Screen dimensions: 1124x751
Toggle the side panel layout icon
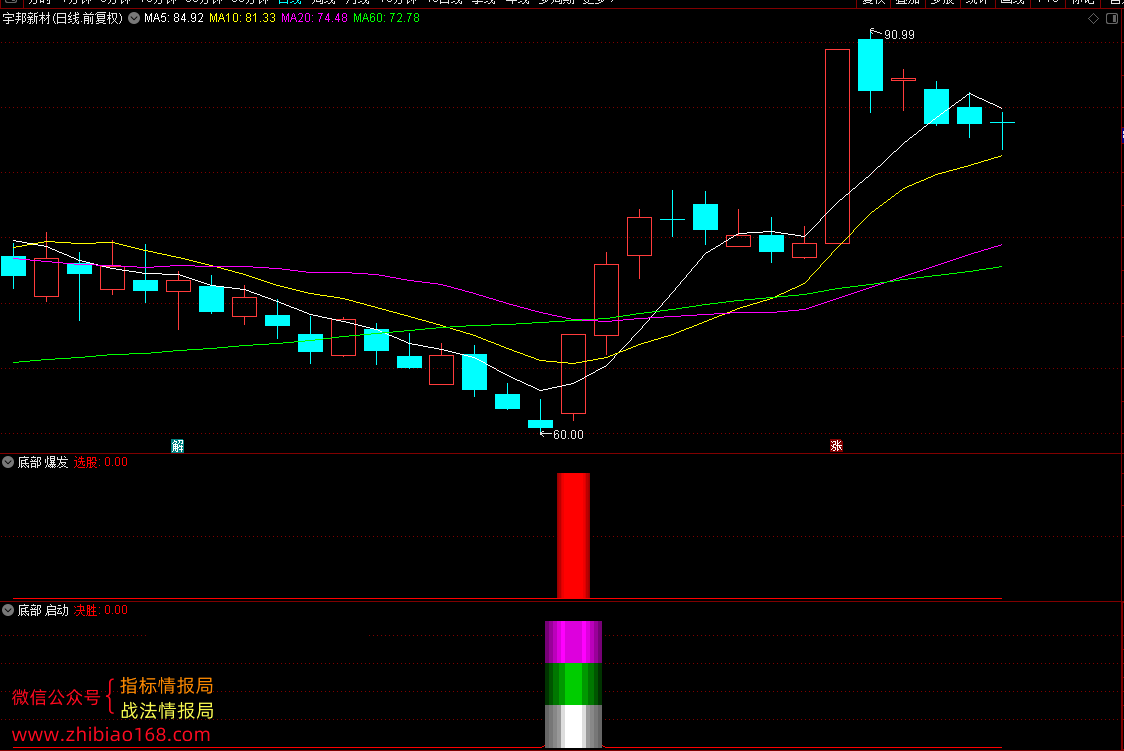point(1112,19)
